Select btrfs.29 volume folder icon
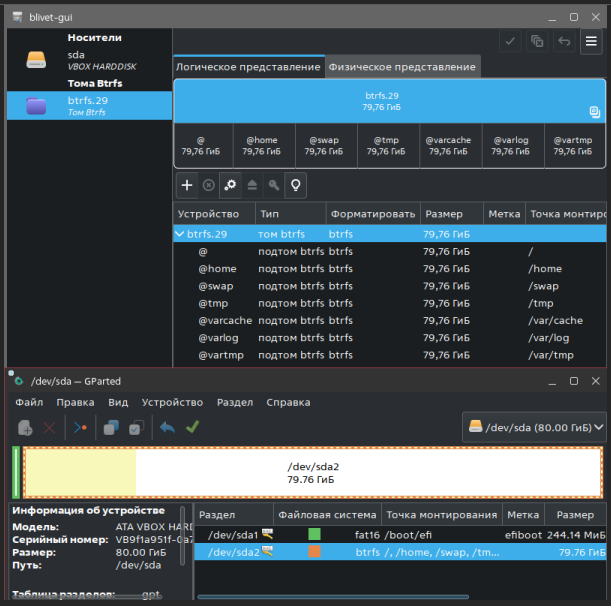The height and width of the screenshot is (606, 611). [x=36, y=106]
